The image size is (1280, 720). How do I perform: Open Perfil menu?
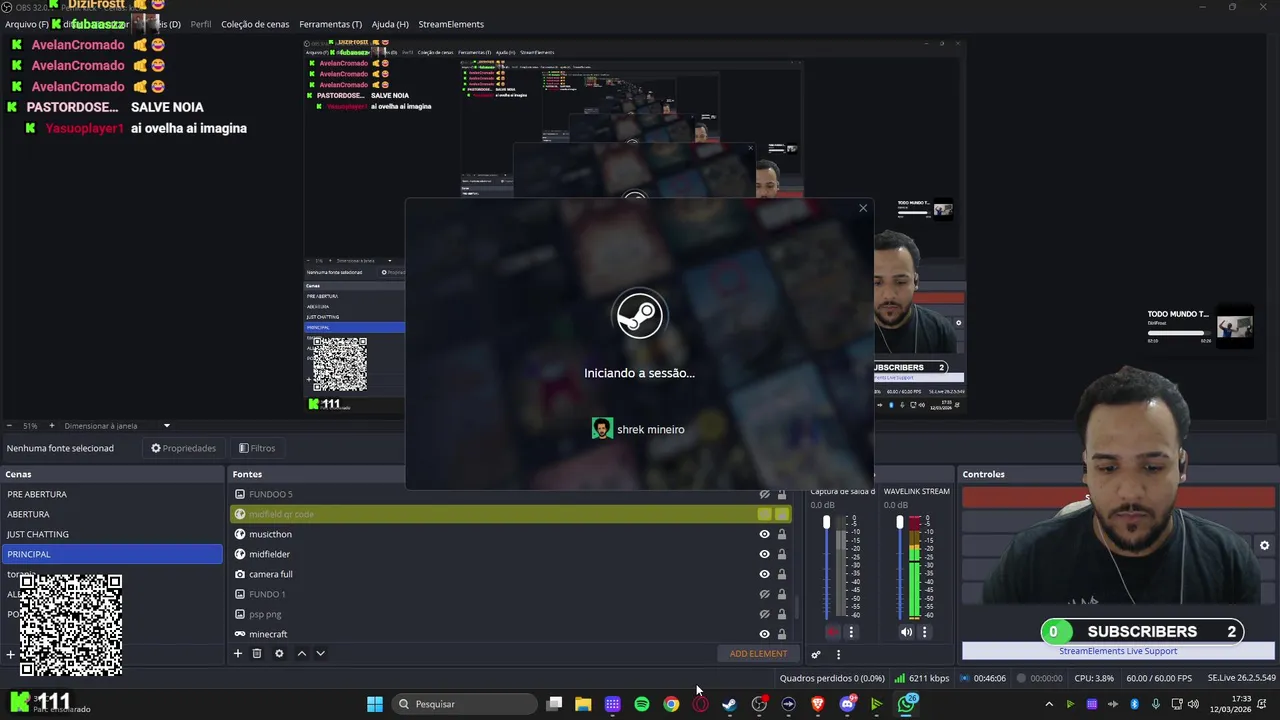click(x=201, y=24)
